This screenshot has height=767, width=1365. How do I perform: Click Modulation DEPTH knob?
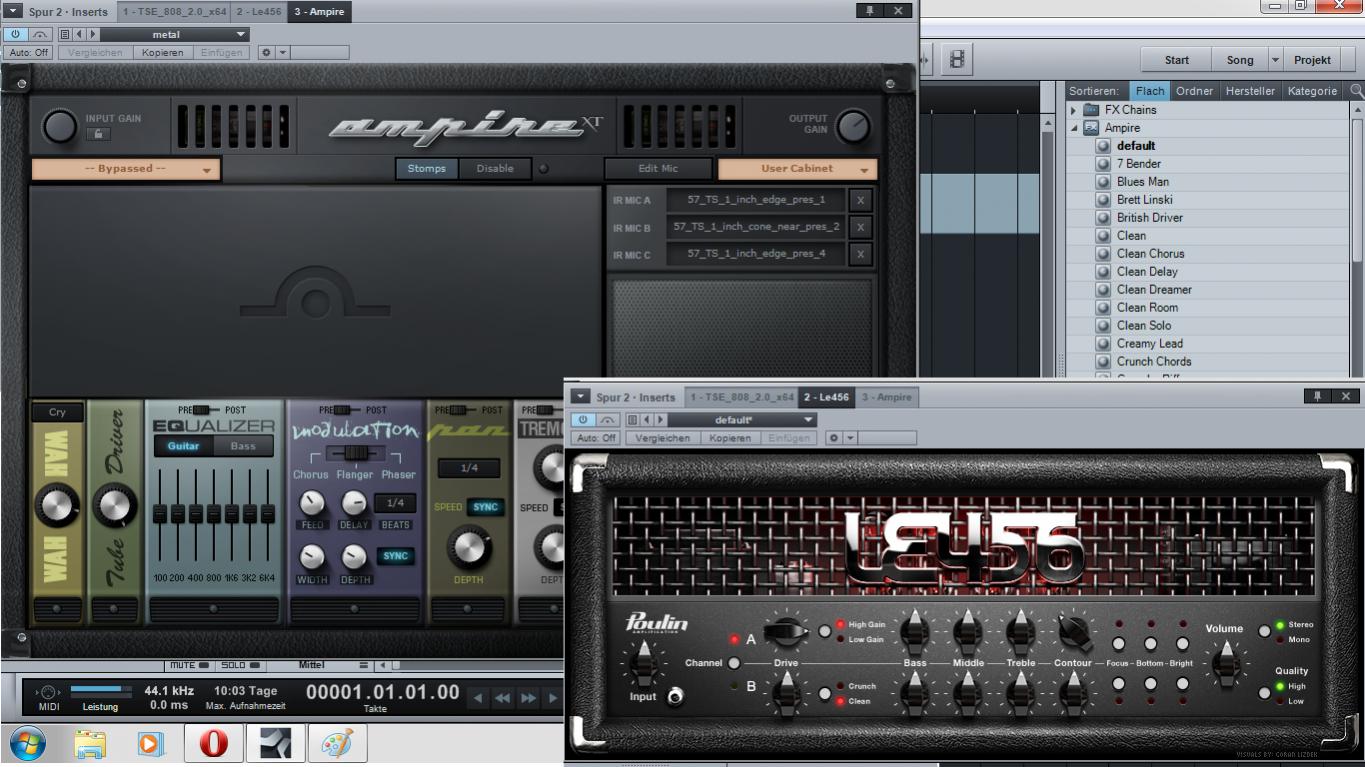pyautogui.click(x=354, y=557)
